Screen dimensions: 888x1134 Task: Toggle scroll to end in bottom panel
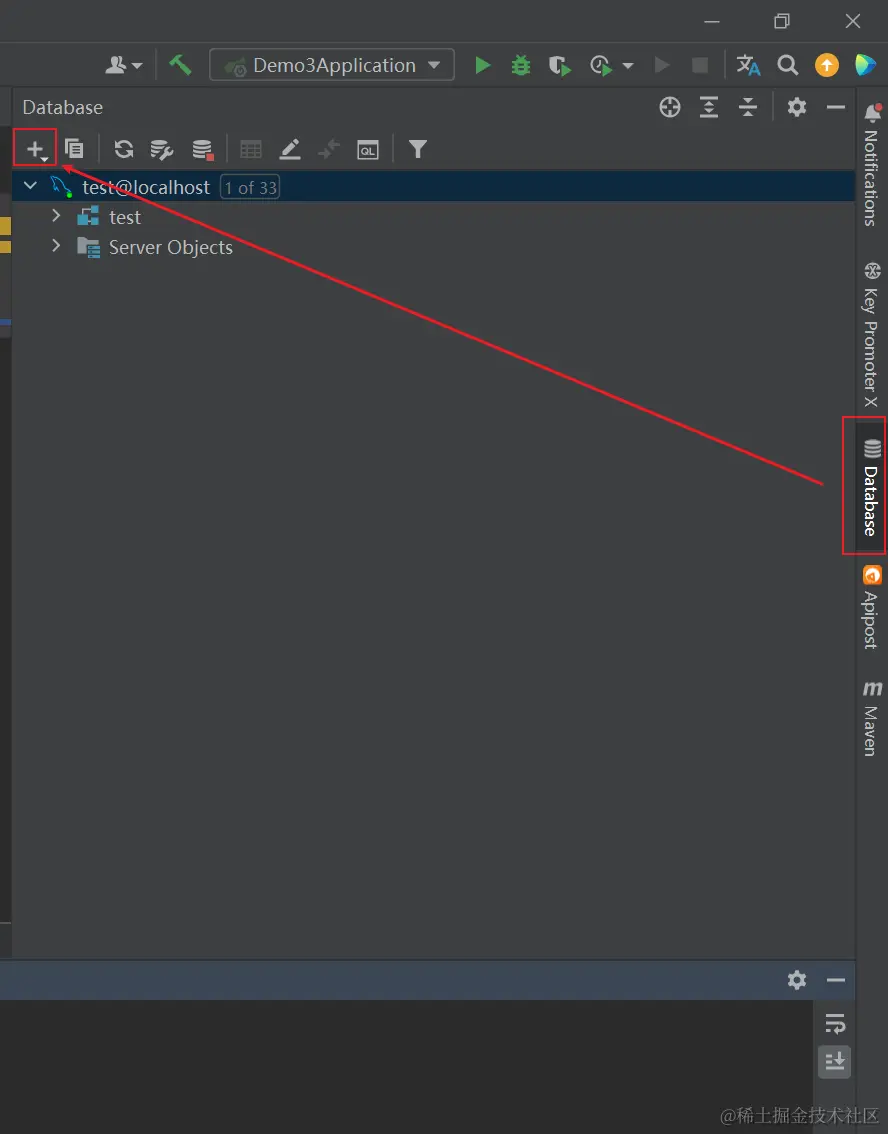tap(834, 1061)
